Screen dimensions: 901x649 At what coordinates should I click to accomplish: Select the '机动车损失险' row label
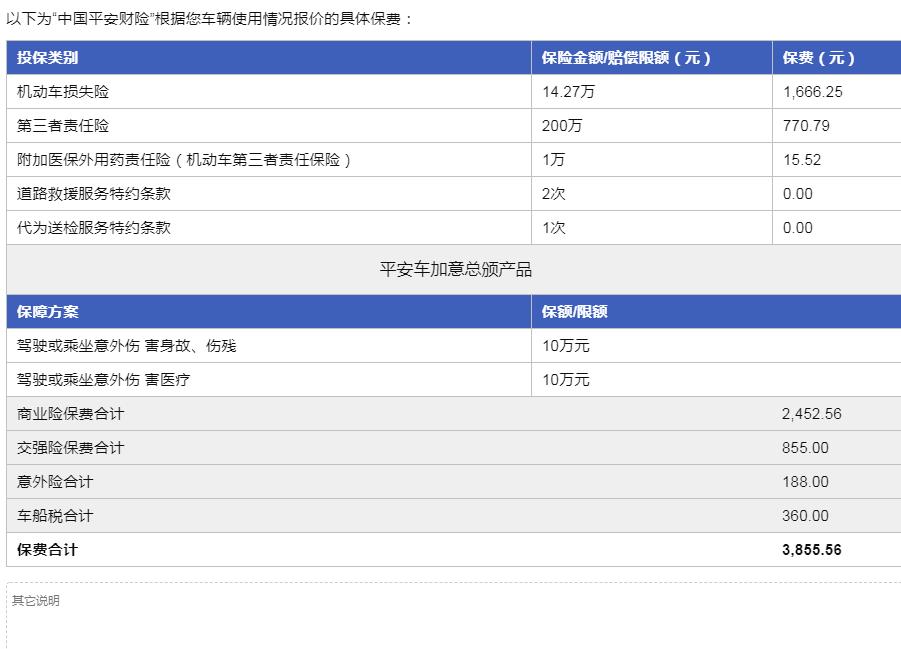pos(63,91)
